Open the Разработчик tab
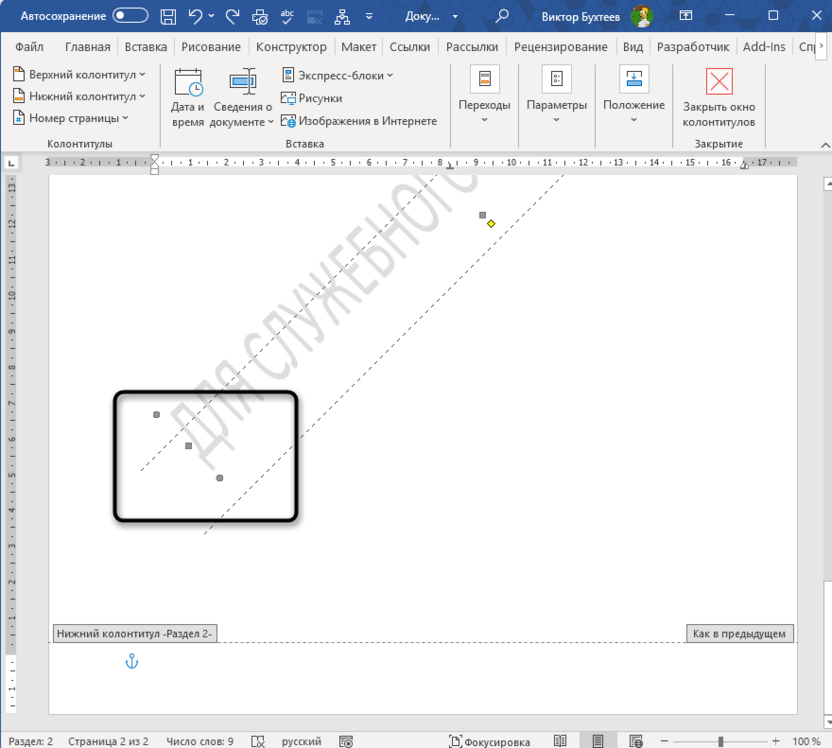Screen dimensions: 832x748 [x=693, y=47]
